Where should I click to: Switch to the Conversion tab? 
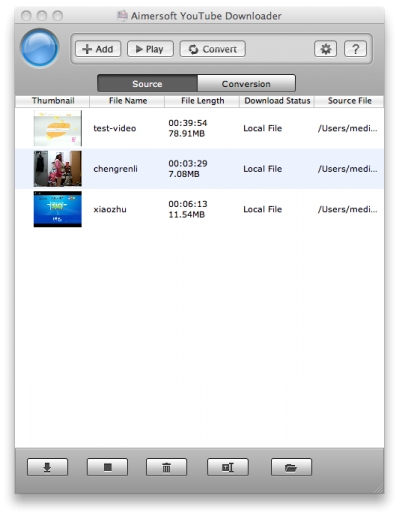(246, 83)
